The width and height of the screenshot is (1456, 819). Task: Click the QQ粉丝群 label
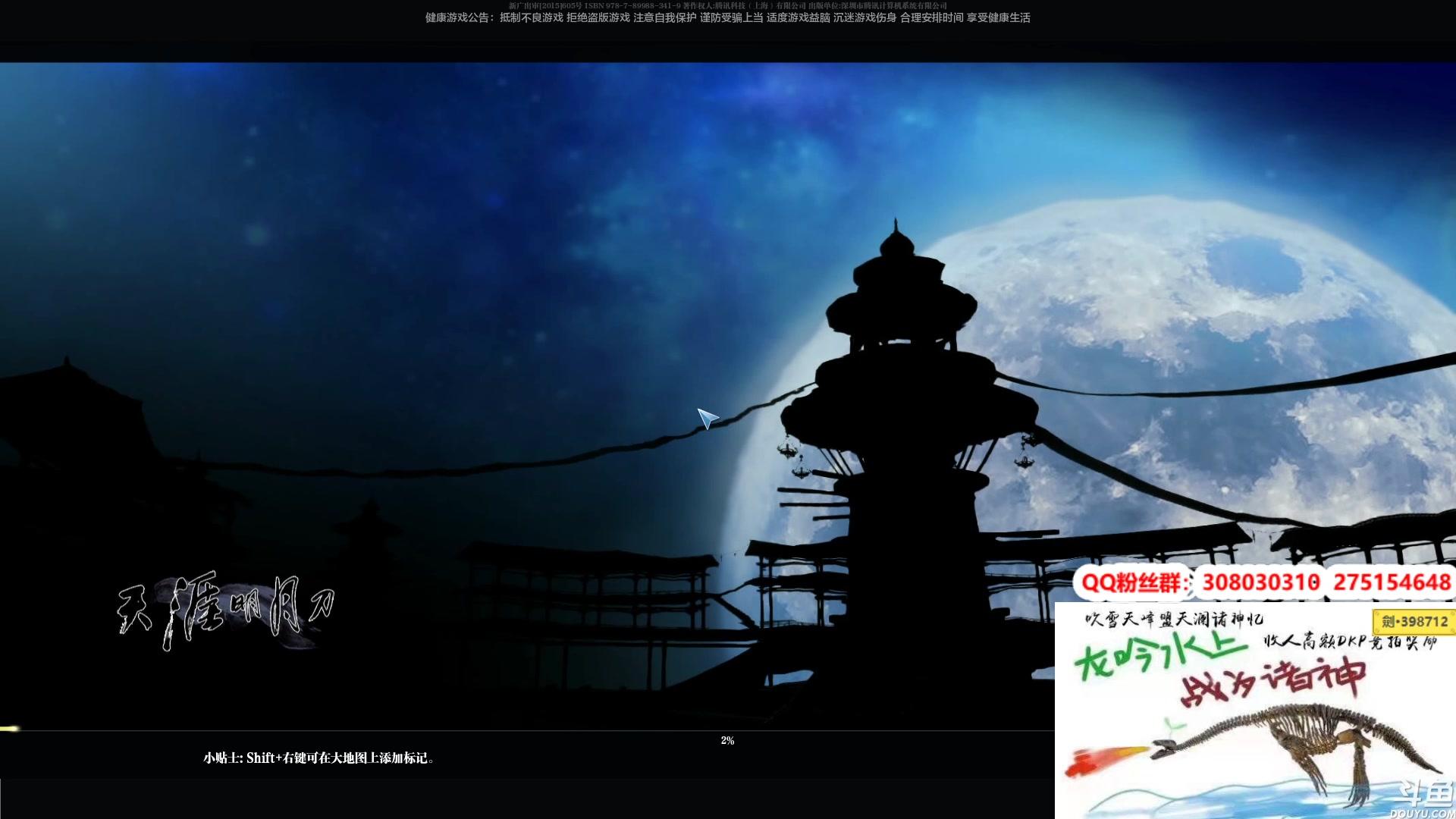click(x=1134, y=582)
